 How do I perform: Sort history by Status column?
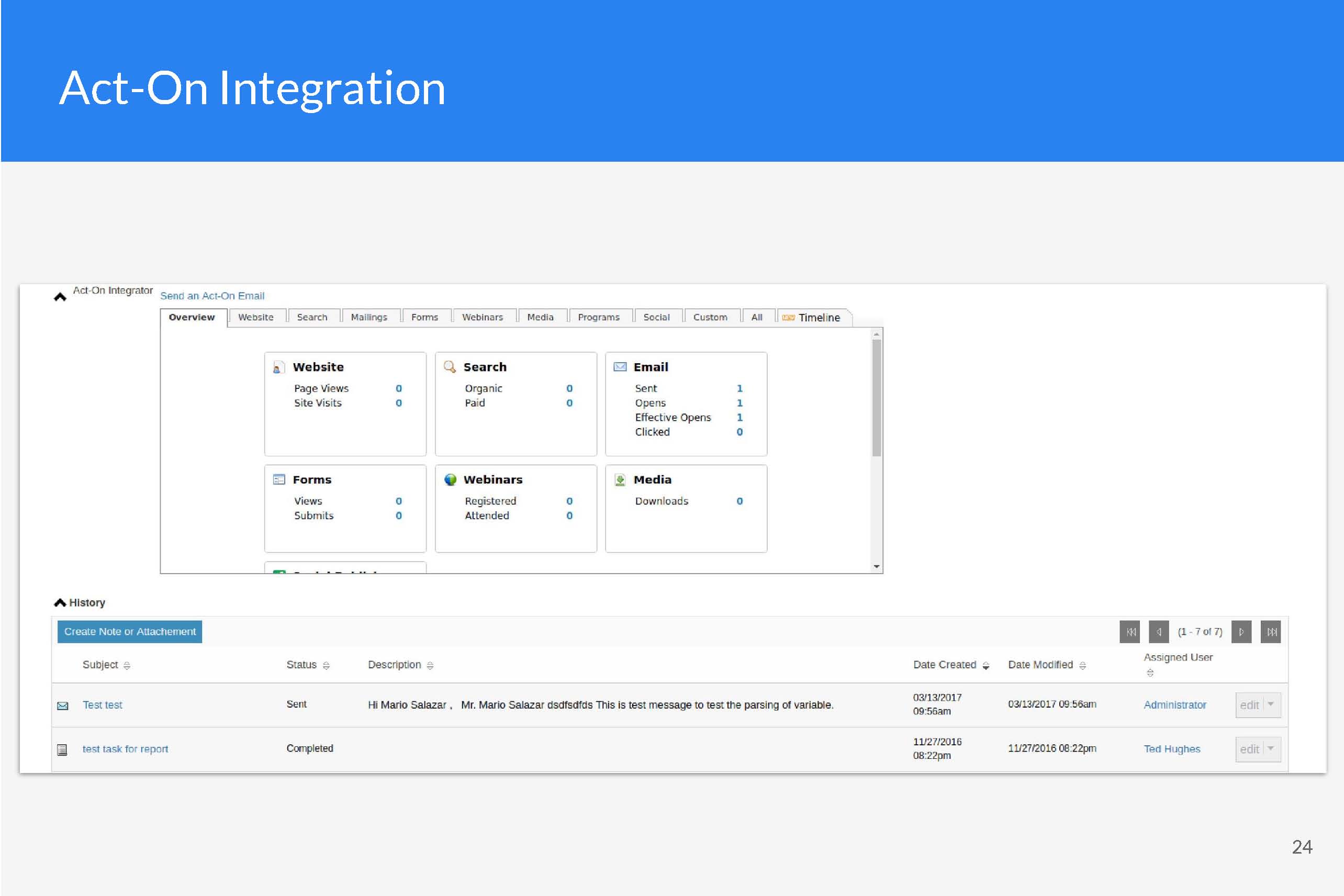click(x=326, y=665)
